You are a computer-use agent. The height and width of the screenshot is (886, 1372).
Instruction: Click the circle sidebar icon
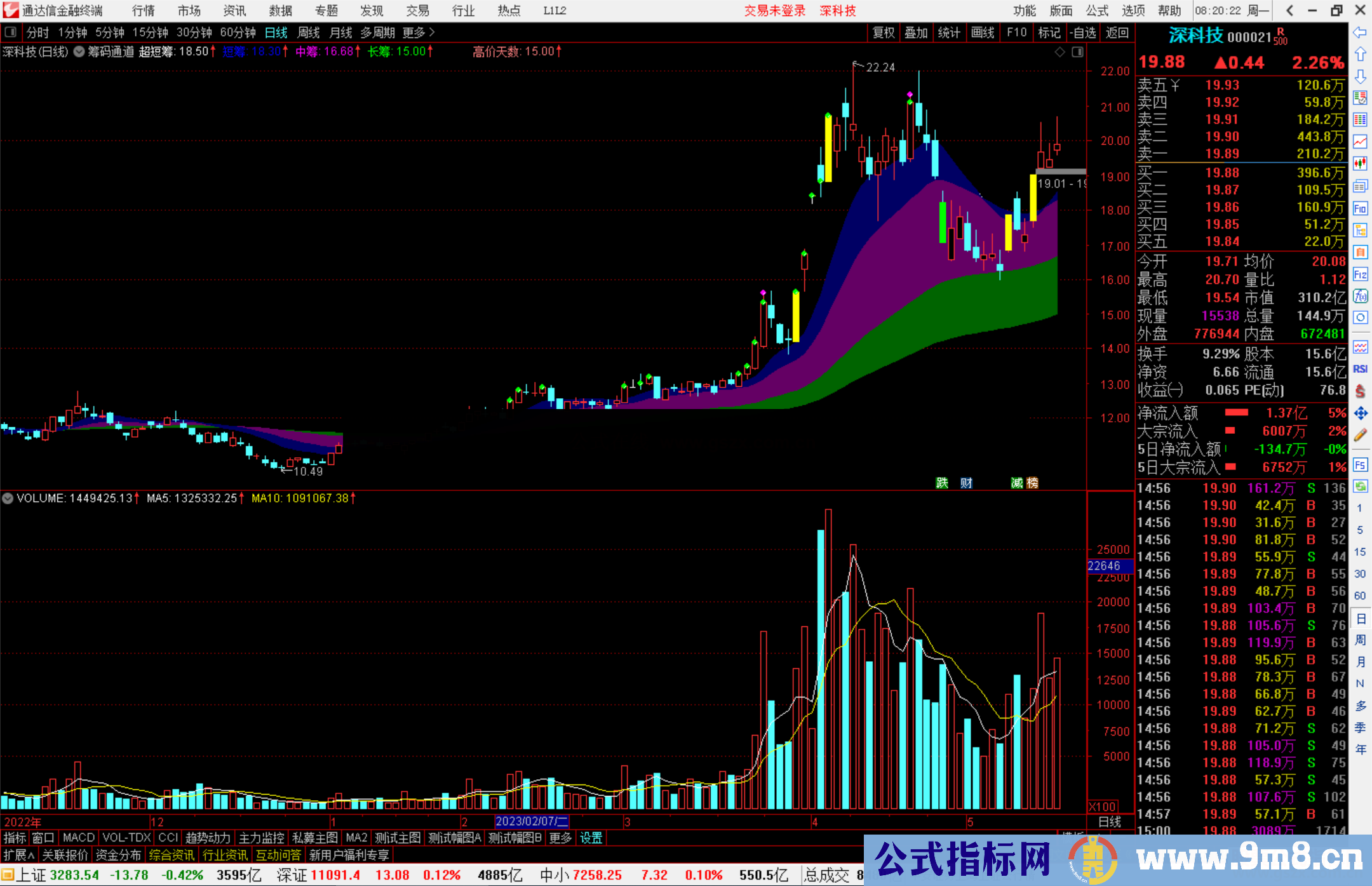coord(1360,317)
